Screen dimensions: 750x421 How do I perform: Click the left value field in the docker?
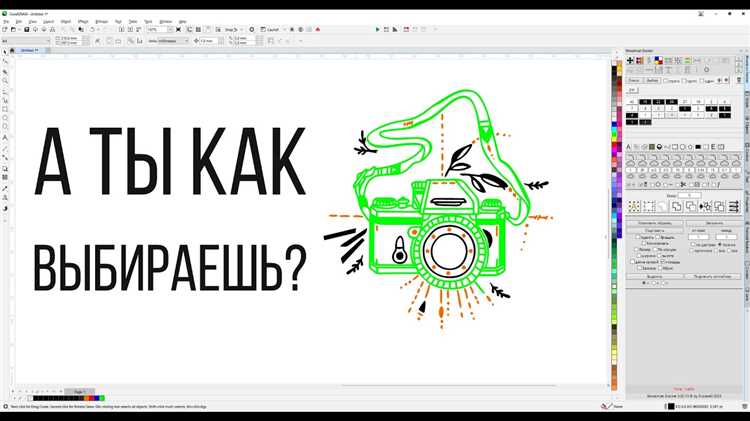click(698, 237)
